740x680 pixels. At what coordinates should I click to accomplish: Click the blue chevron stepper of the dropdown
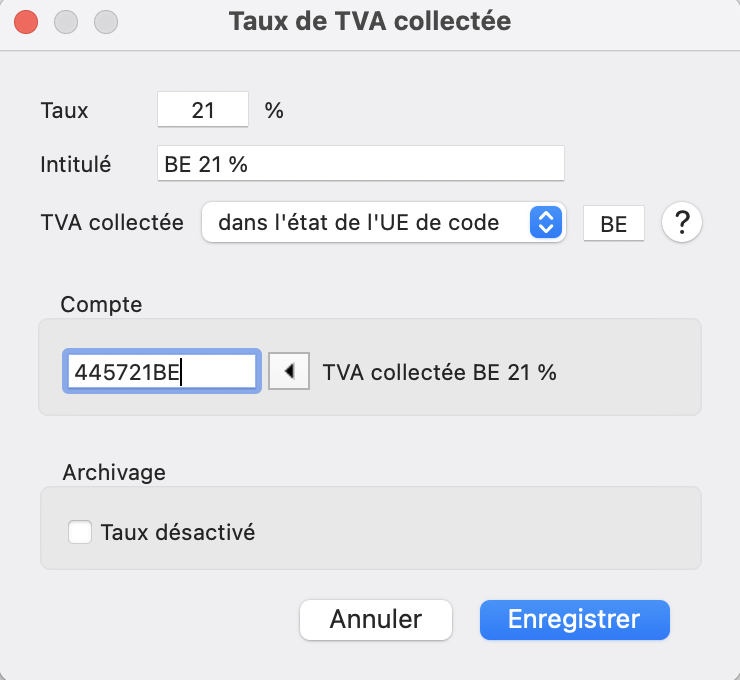546,222
